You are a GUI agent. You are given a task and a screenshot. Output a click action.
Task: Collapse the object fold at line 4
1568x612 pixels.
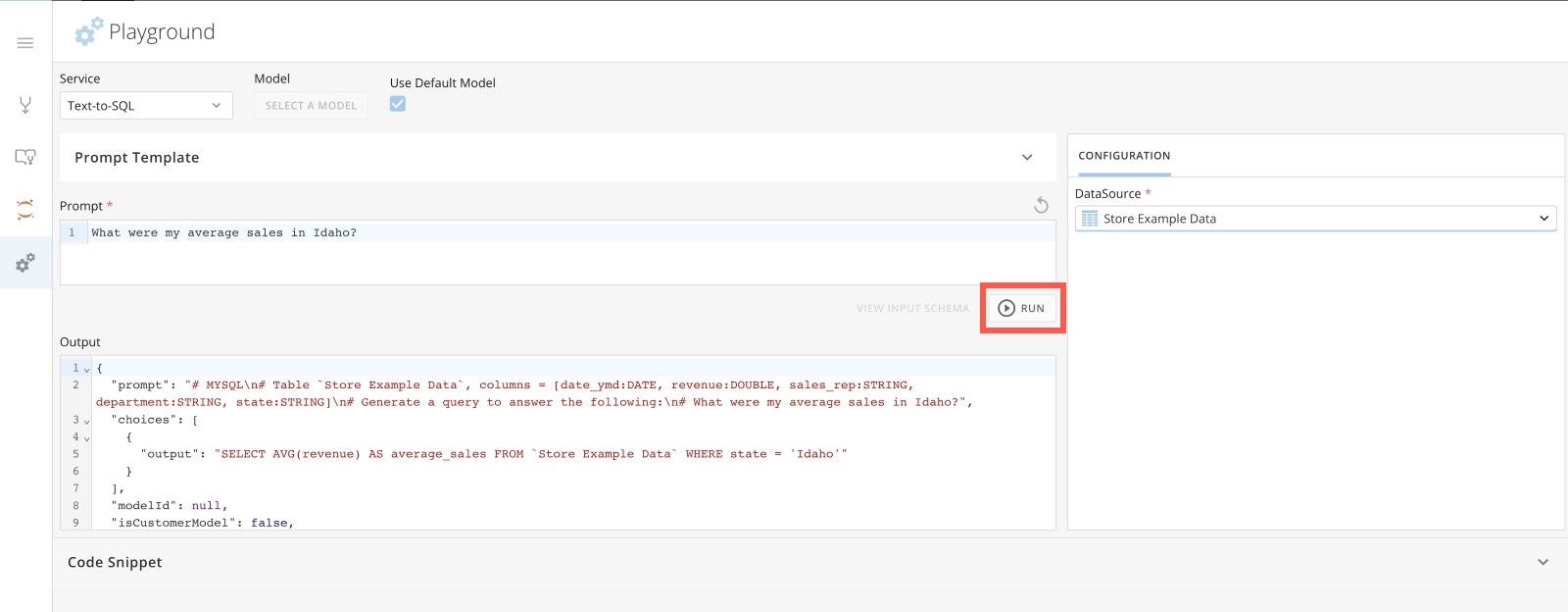coord(87,437)
